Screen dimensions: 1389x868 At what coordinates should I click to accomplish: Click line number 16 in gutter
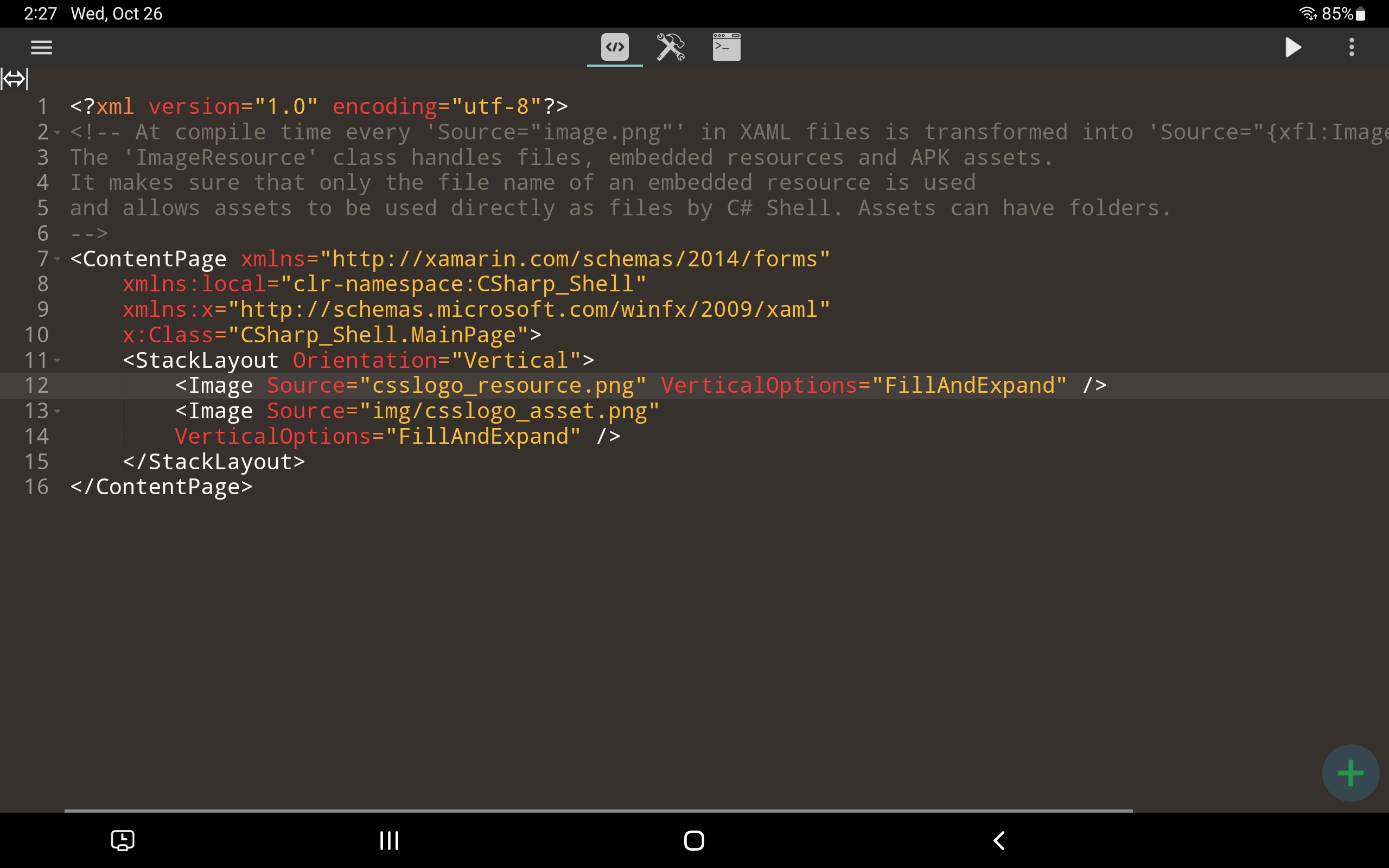click(37, 487)
